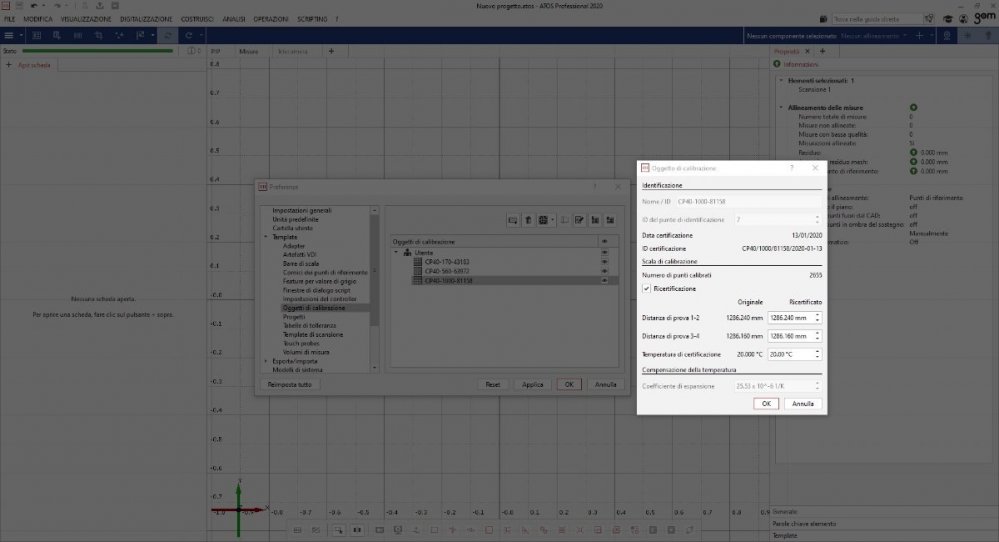This screenshot has height=542, width=999.
Task: Toggle eye visibility for CP40-170-43183
Action: click(x=604, y=262)
